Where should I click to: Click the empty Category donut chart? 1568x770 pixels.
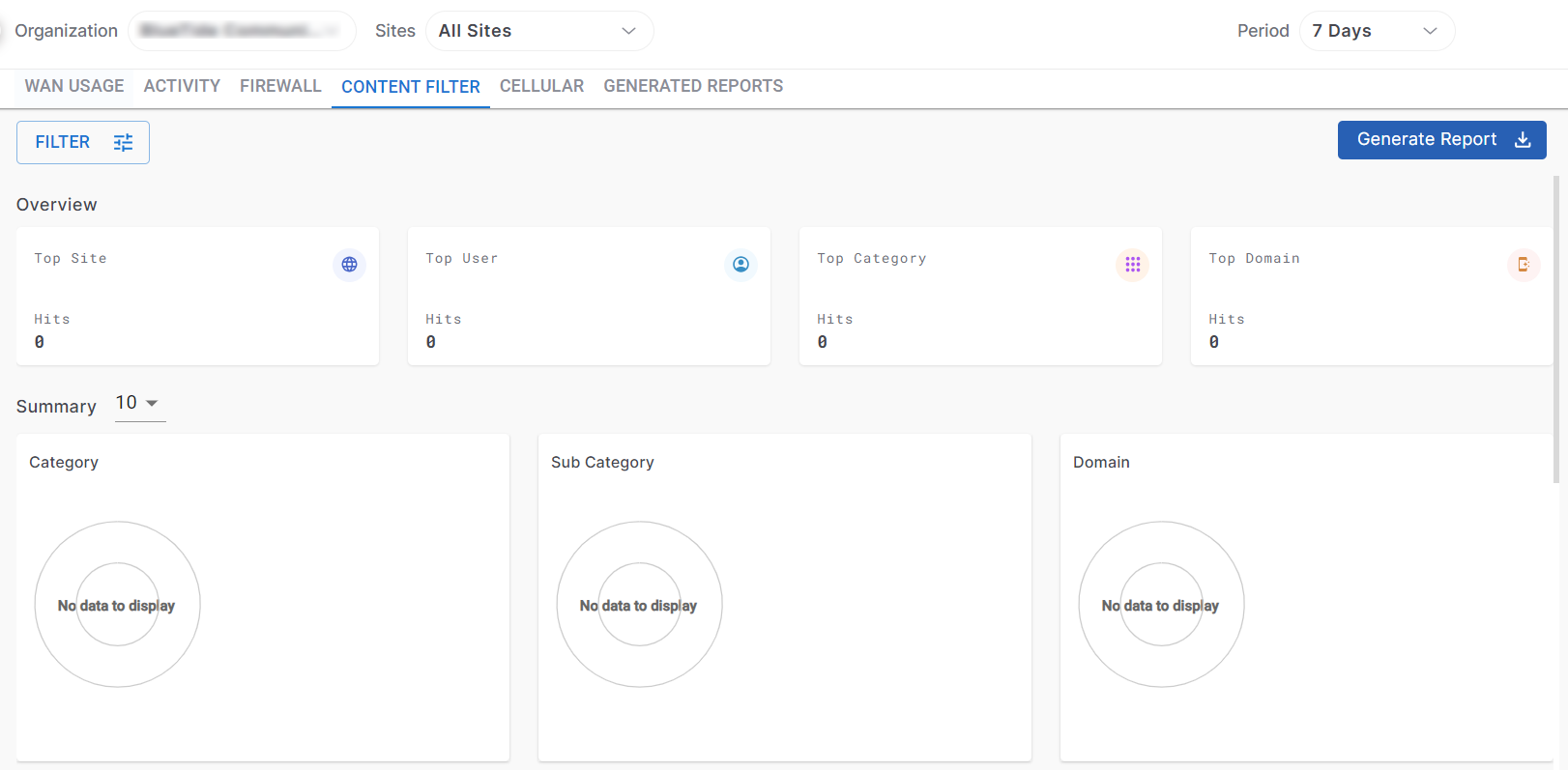117,605
